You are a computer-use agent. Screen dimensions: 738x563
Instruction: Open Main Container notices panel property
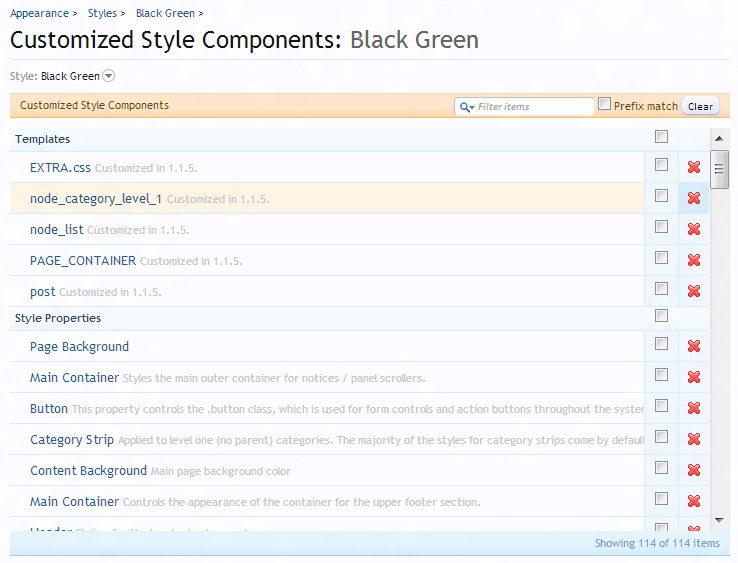[x=74, y=378]
